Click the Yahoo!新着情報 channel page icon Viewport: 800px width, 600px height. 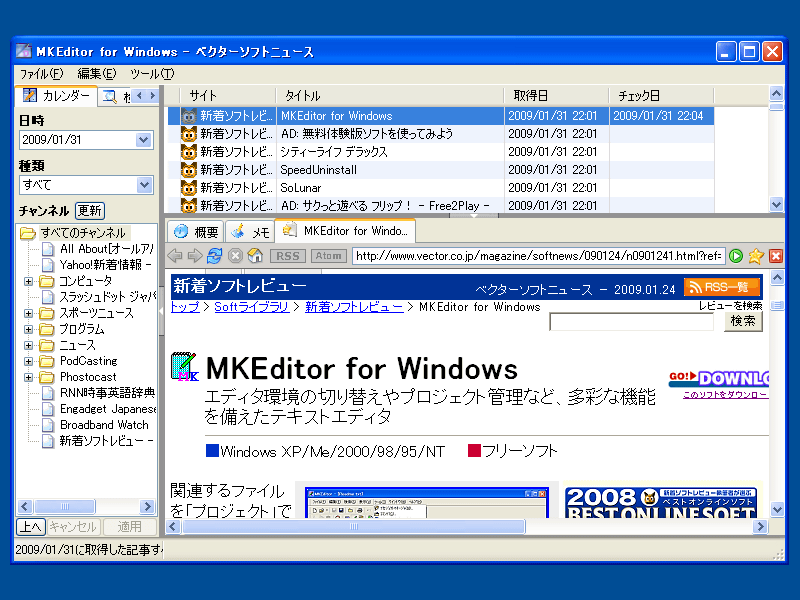pyautogui.click(x=48, y=265)
